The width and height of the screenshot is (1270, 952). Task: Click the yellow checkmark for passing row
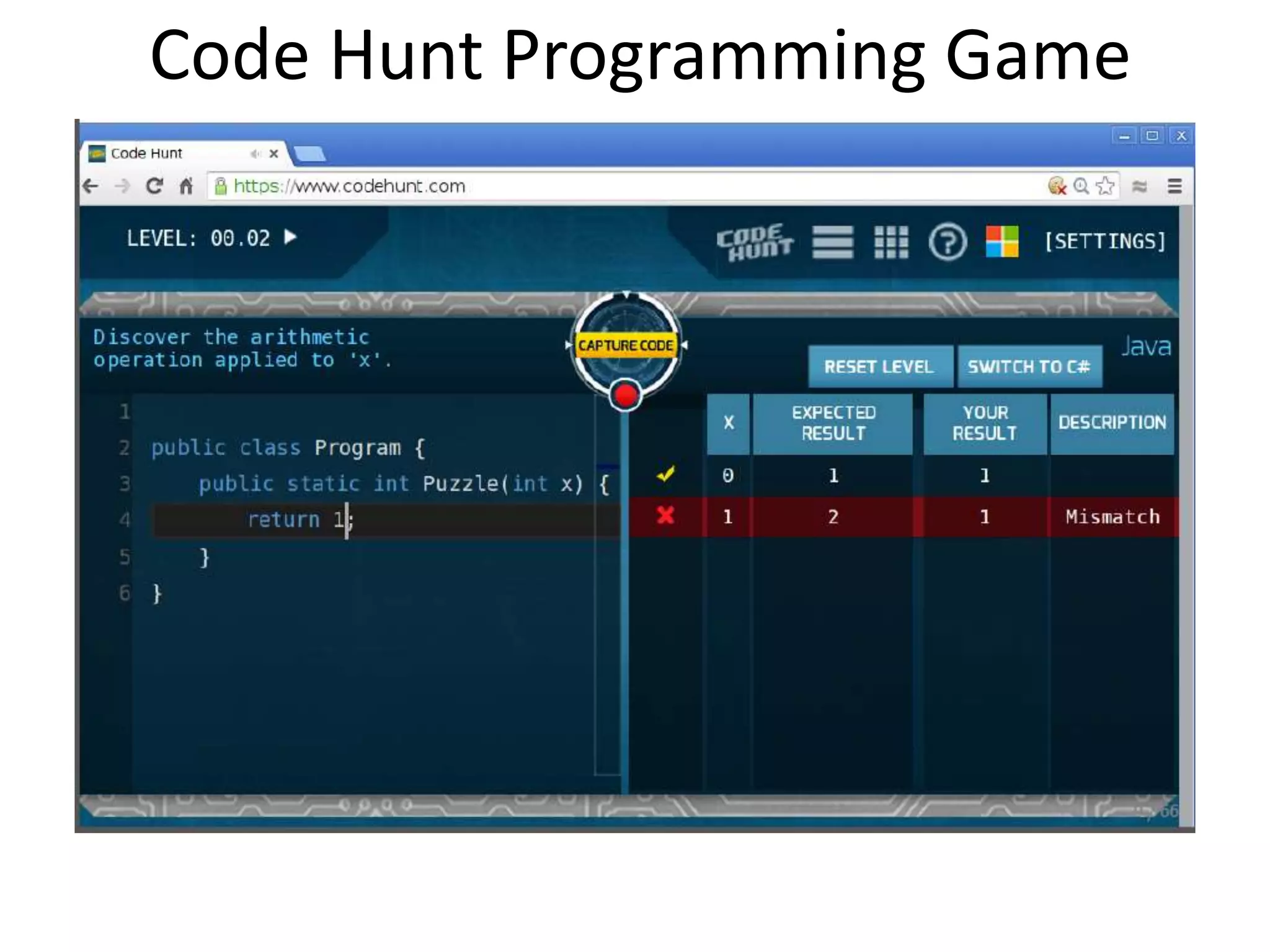665,475
